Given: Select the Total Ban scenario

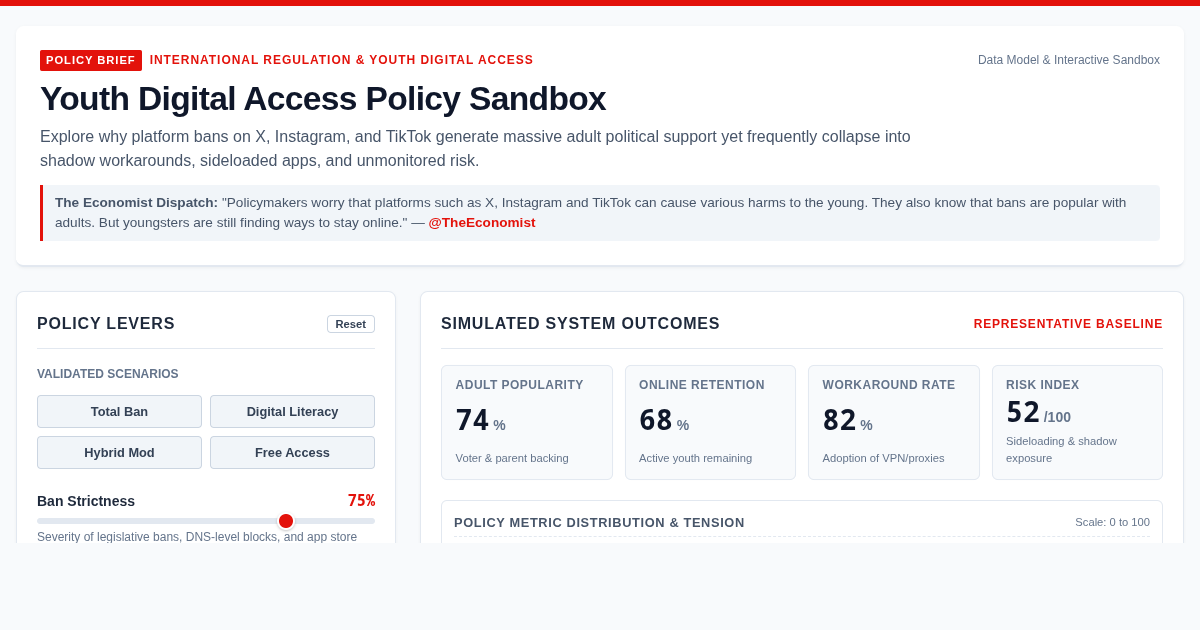Looking at the screenshot, I should 119,411.
